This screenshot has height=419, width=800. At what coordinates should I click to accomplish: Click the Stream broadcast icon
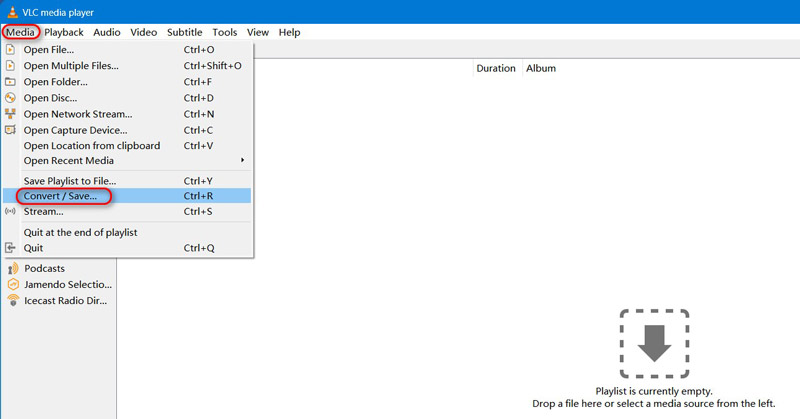click(x=10, y=211)
